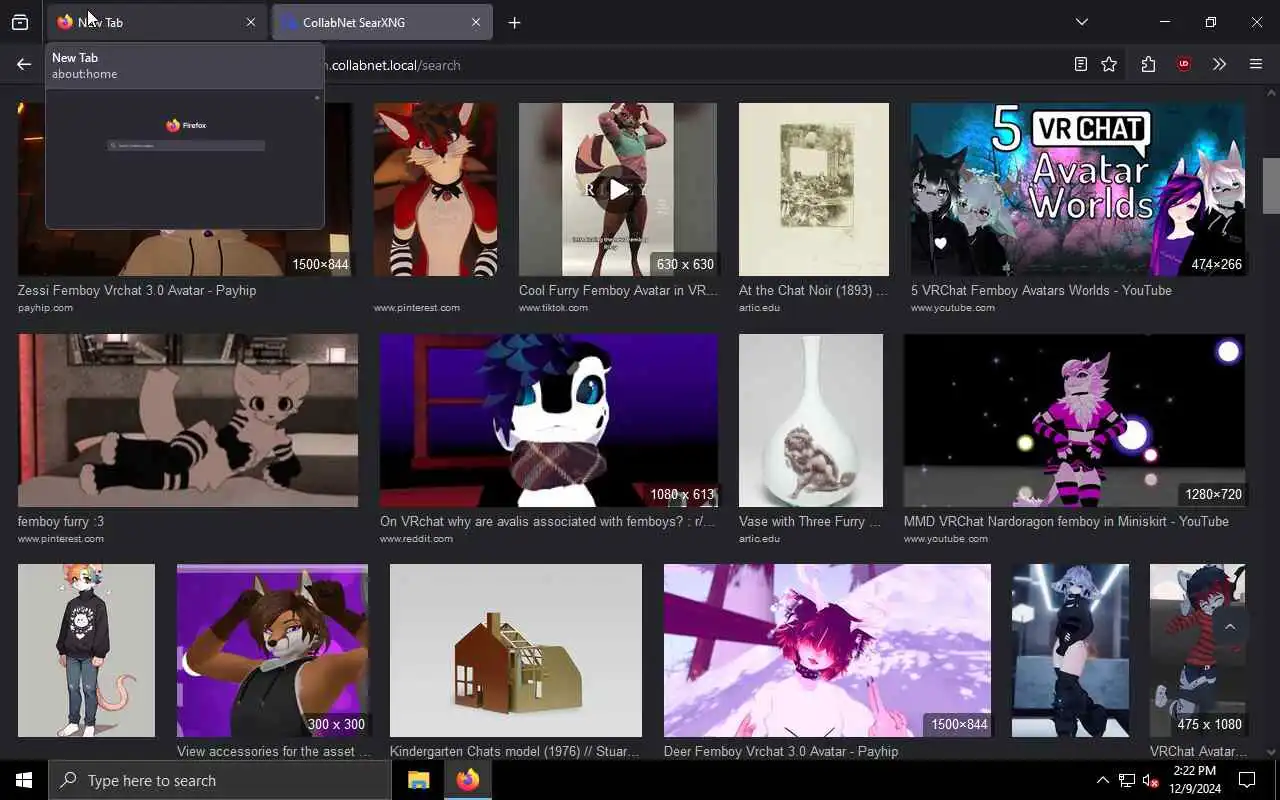
Task: Close the New Tab tab
Action: 251,22
